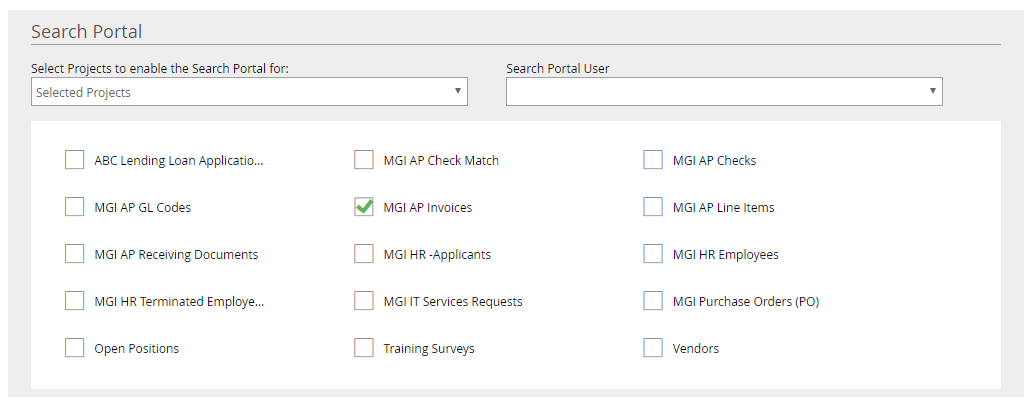This screenshot has width=1034, height=407.
Task: Select the MGI HR Employees checkbox
Action: [x=653, y=254]
